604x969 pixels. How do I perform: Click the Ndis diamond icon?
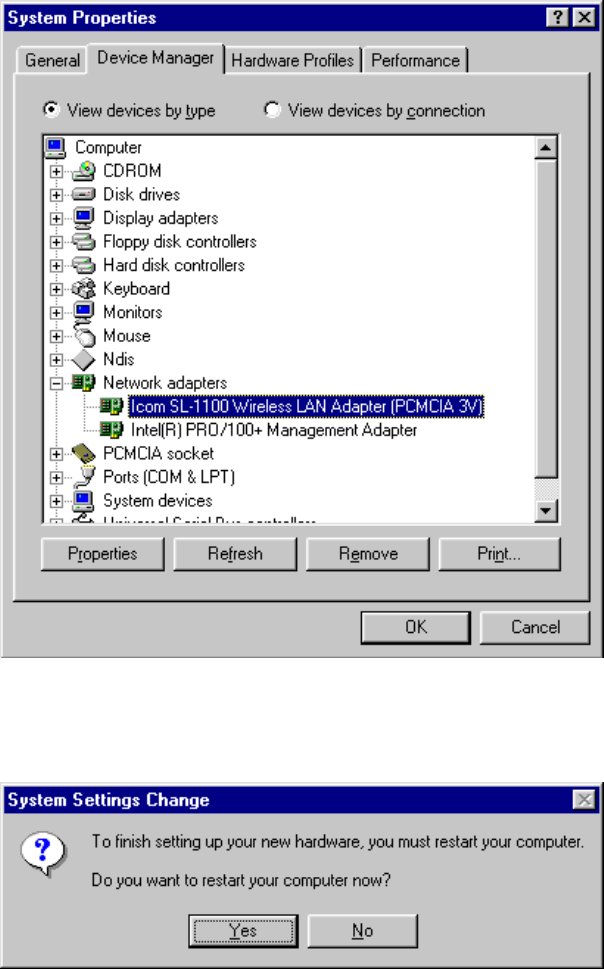83,359
